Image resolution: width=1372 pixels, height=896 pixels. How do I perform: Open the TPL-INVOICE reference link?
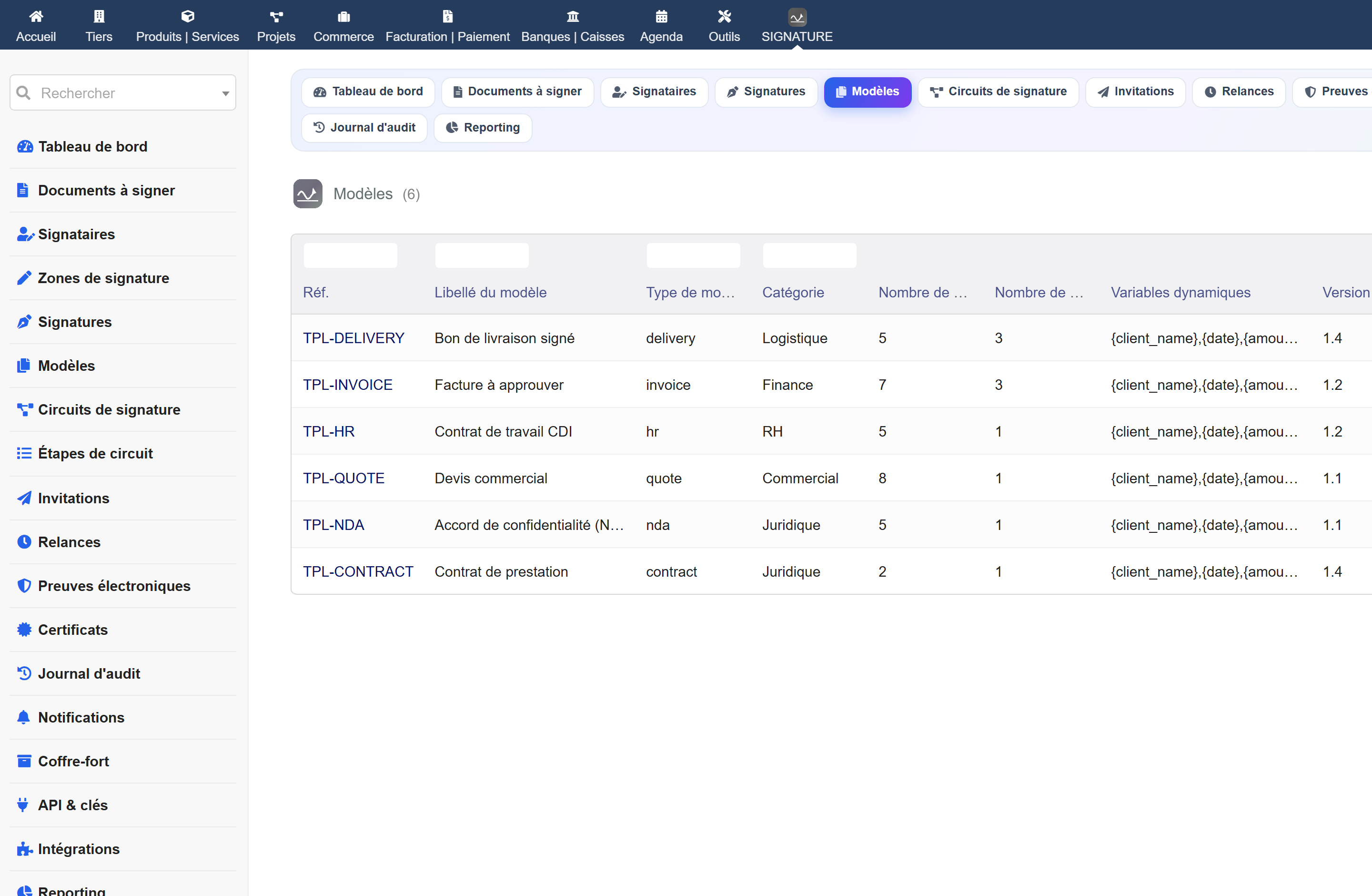pos(348,385)
